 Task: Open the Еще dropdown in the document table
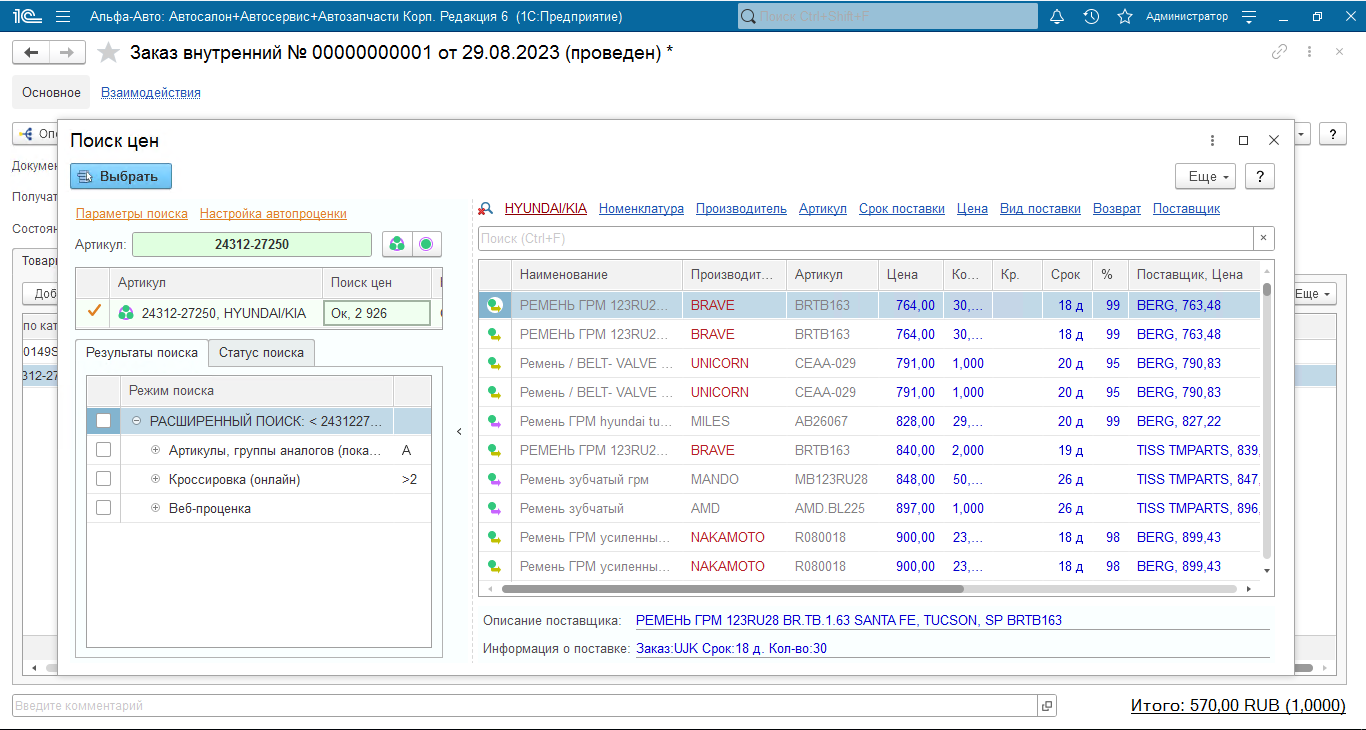point(1314,294)
